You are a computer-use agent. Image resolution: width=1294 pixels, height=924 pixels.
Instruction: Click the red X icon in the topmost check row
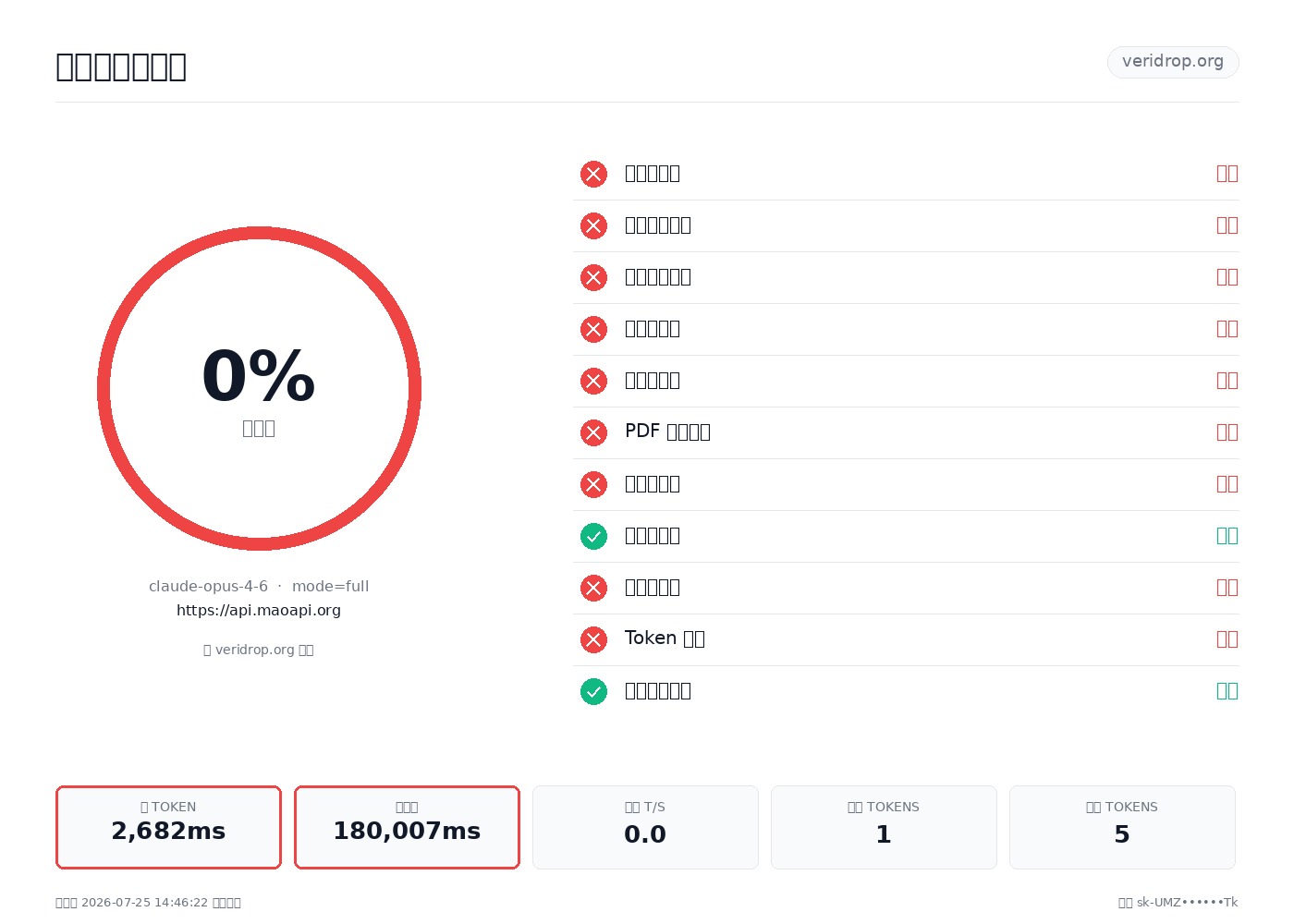tap(593, 174)
